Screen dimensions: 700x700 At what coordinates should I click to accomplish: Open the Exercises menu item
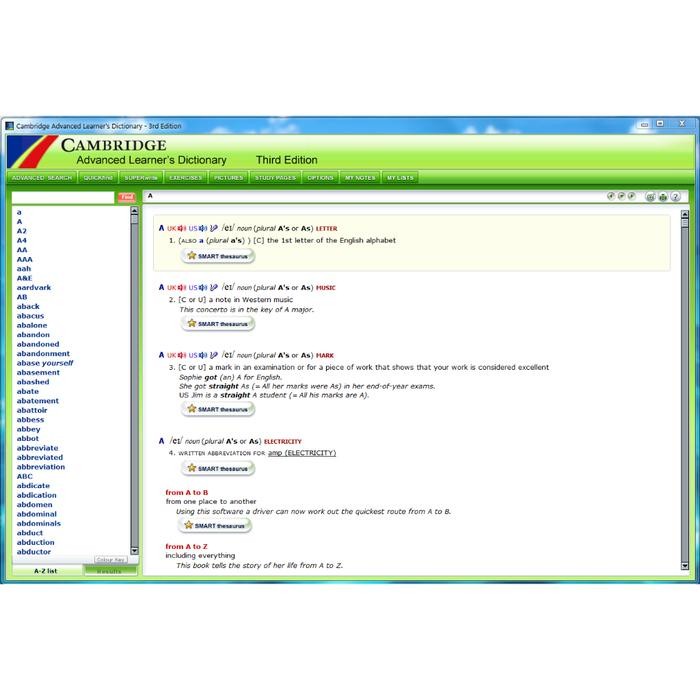pos(186,178)
